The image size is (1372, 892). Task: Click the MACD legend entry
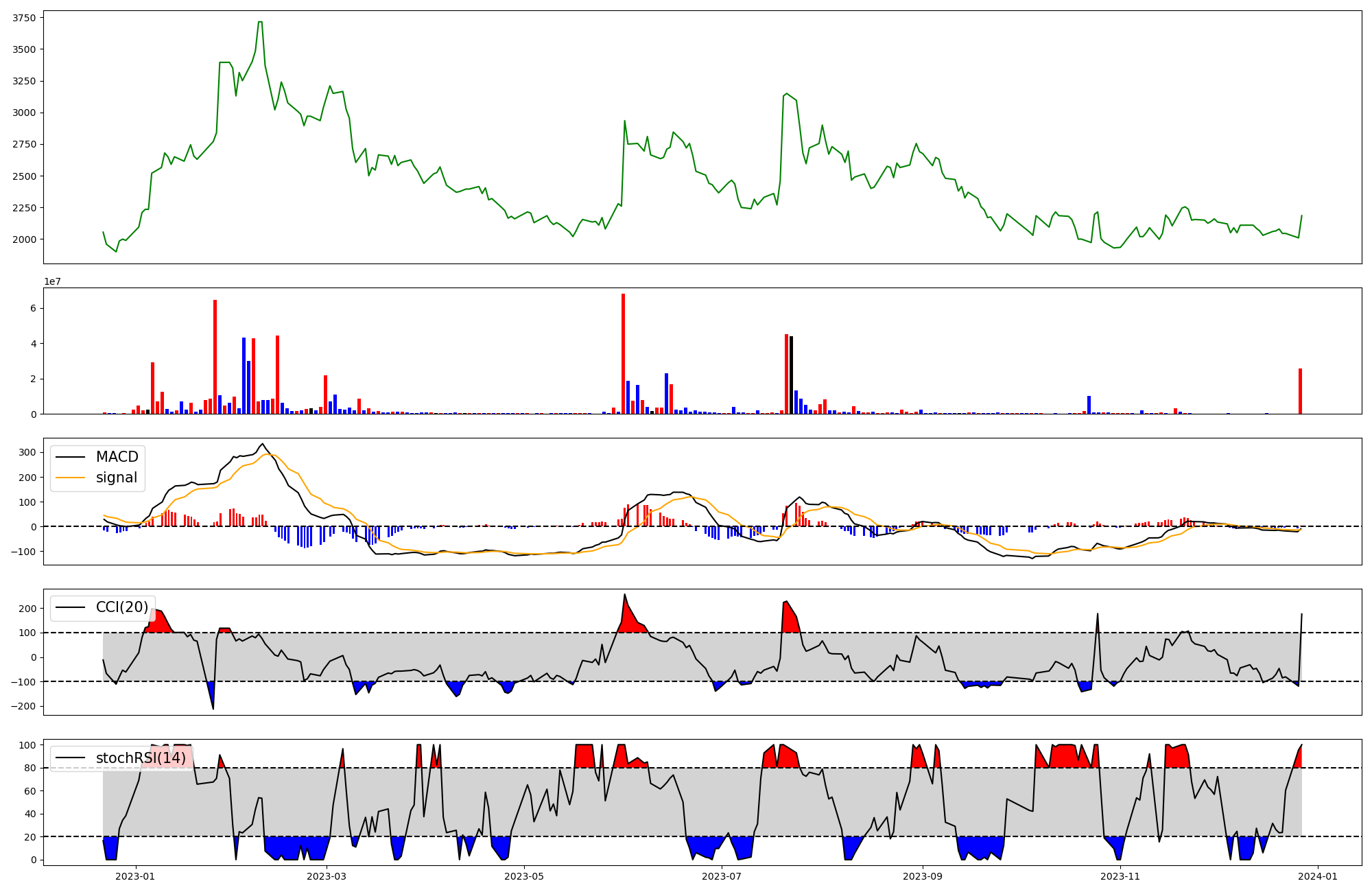pos(117,457)
